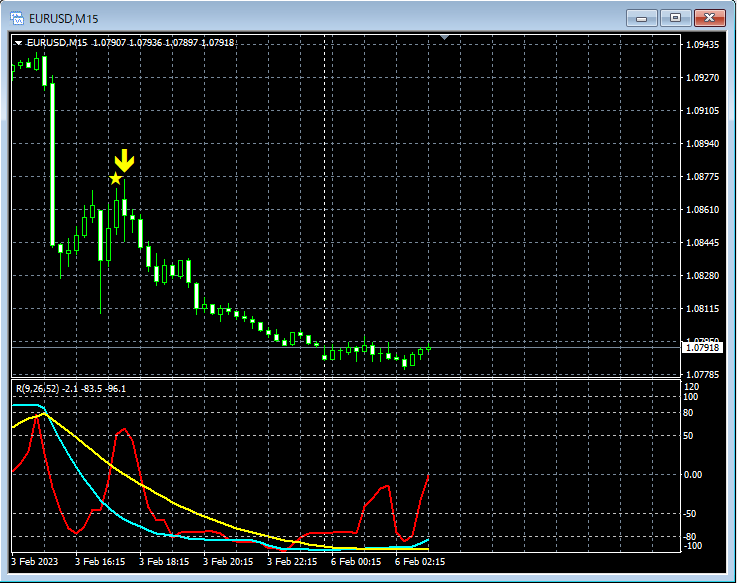Click the 3 Feb 18:15 time label
Image resolution: width=738 pixels, height=583 pixels.
point(164,561)
